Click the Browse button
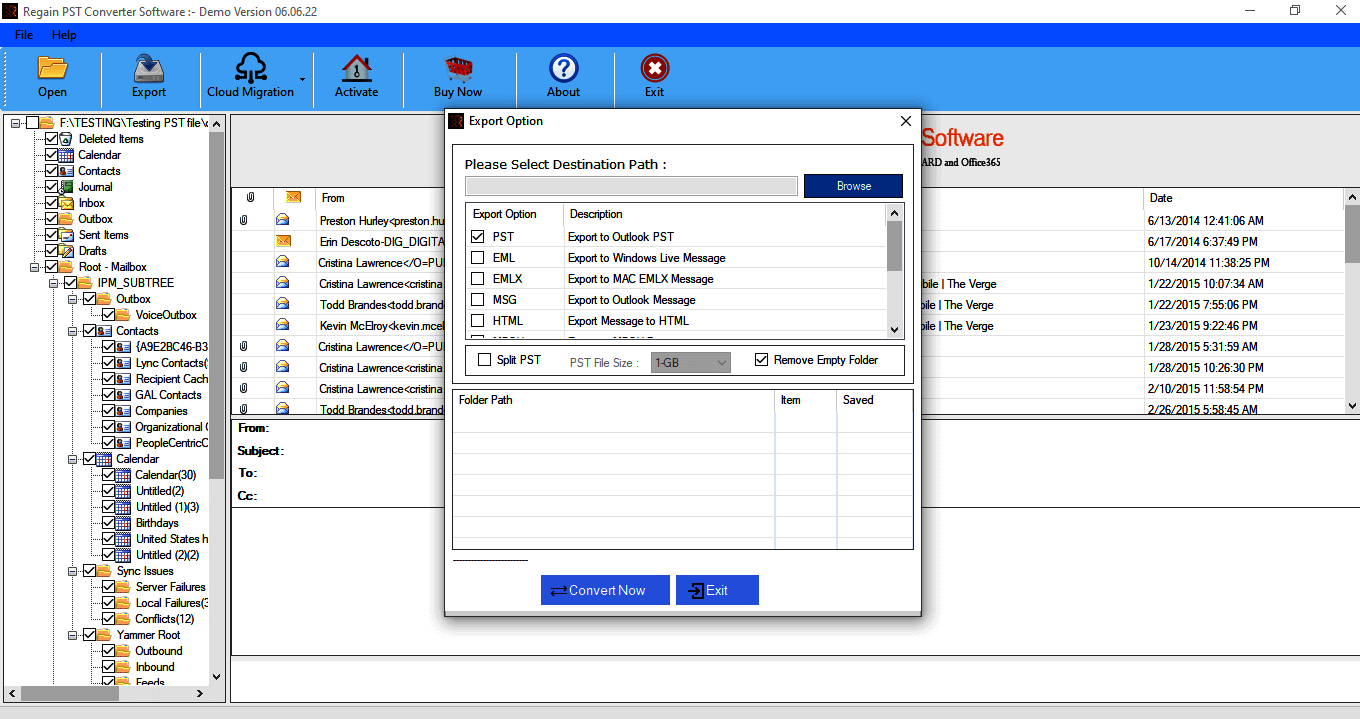Image resolution: width=1360 pixels, height=719 pixels. [853, 186]
